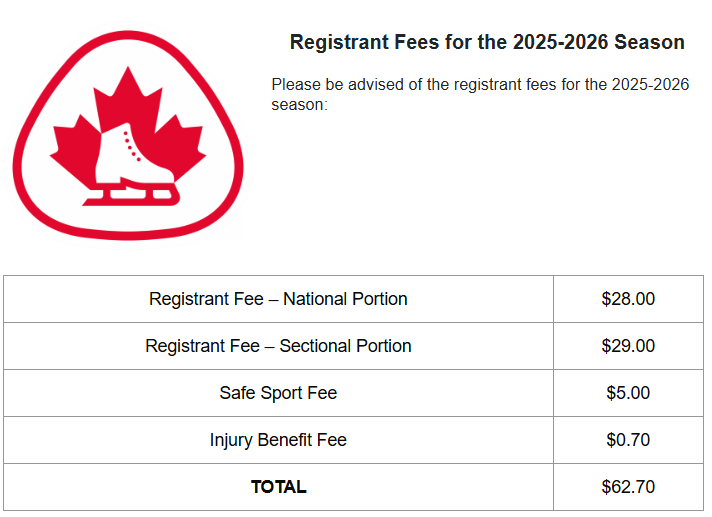Select the Safe Sport Fee cell
Image resolution: width=712 pixels, height=517 pixels.
tap(278, 393)
